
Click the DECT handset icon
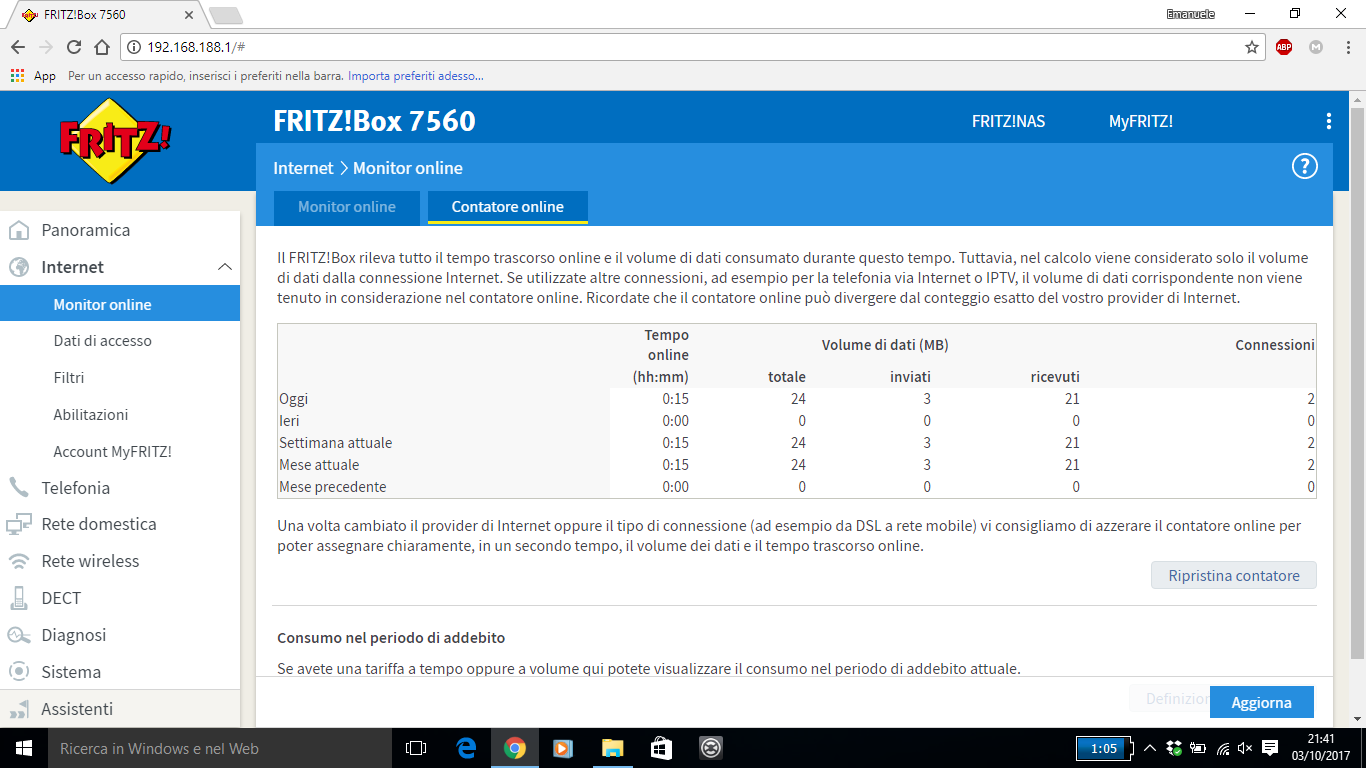[18, 598]
